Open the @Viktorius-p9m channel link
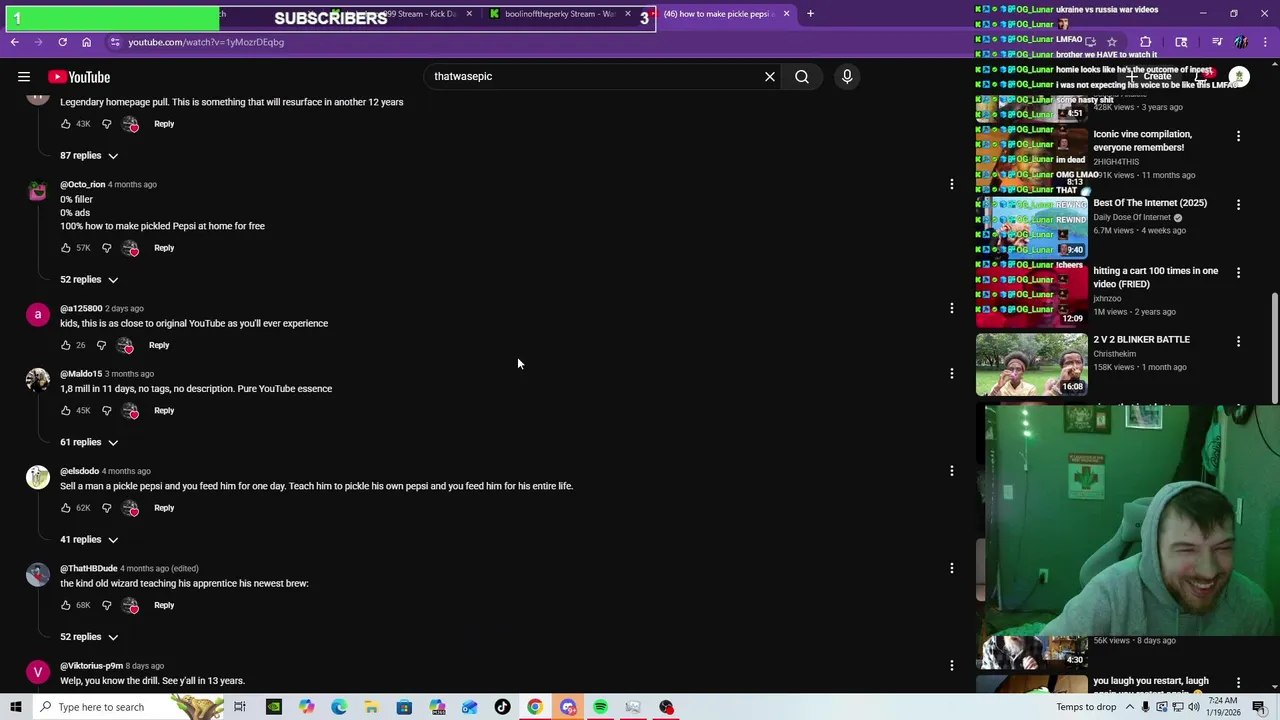1280x720 pixels. tap(91, 666)
